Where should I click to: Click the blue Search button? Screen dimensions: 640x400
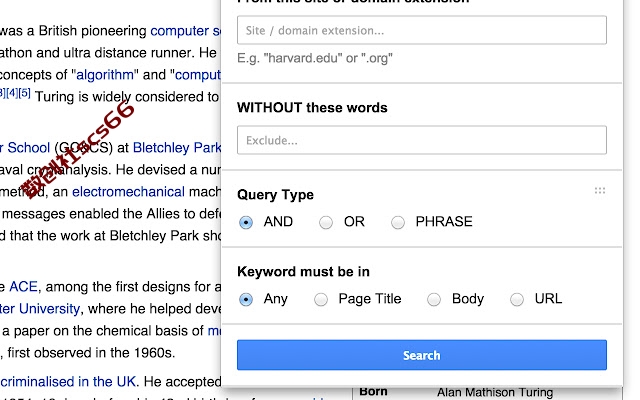pos(422,355)
